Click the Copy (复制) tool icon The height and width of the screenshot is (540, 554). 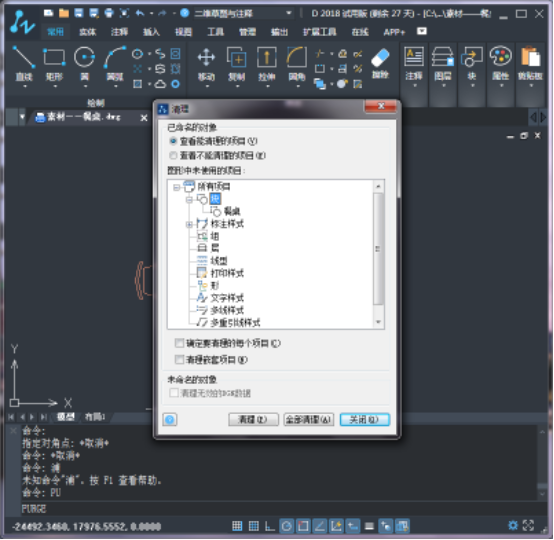click(237, 64)
